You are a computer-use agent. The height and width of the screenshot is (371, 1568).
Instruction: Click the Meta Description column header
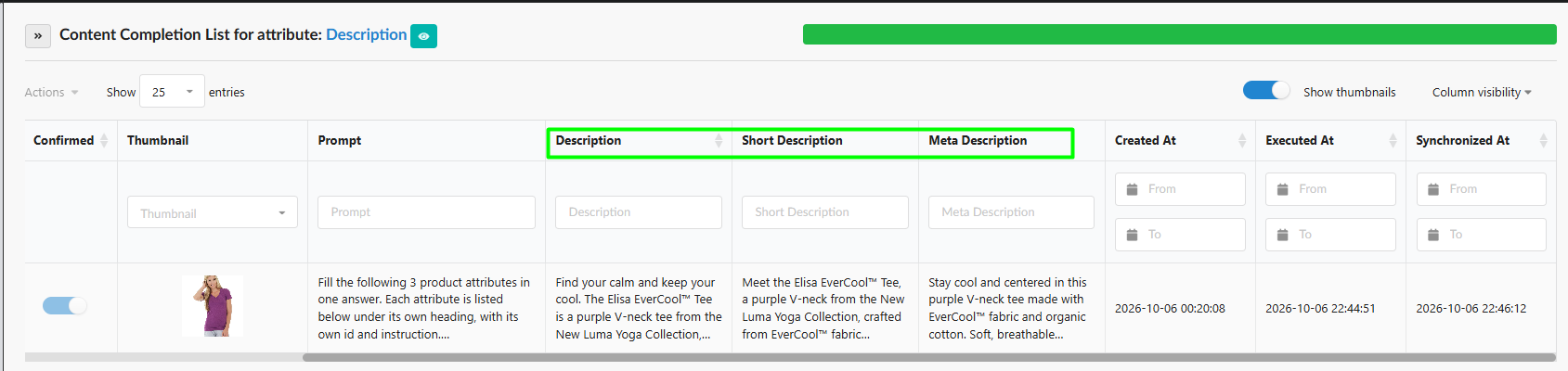[x=978, y=140]
